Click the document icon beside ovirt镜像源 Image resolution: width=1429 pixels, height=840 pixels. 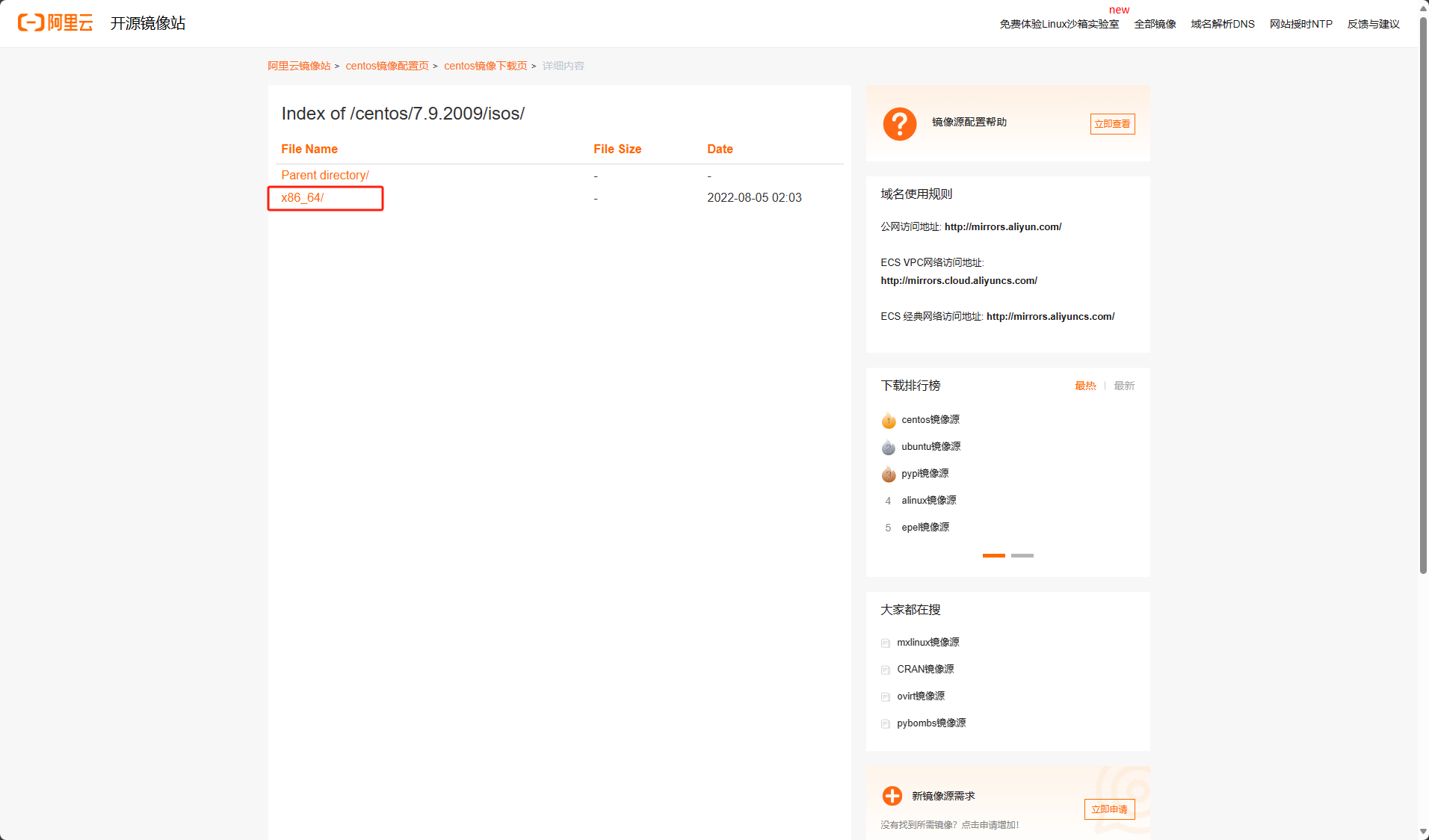(885, 697)
